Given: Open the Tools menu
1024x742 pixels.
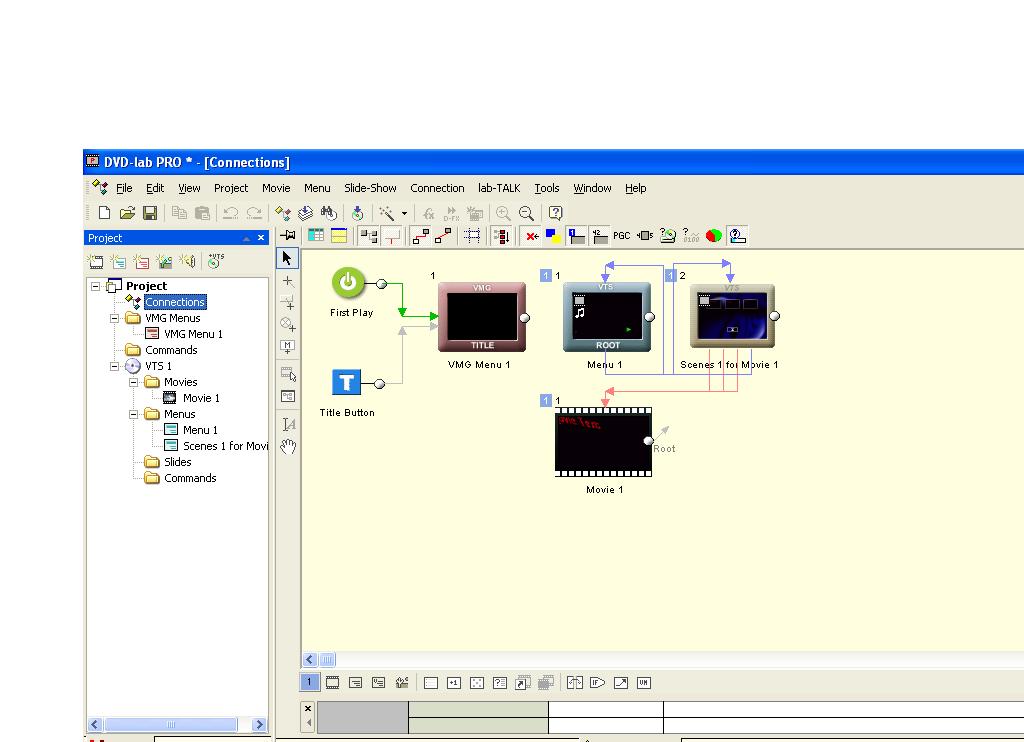Looking at the screenshot, I should [547, 188].
